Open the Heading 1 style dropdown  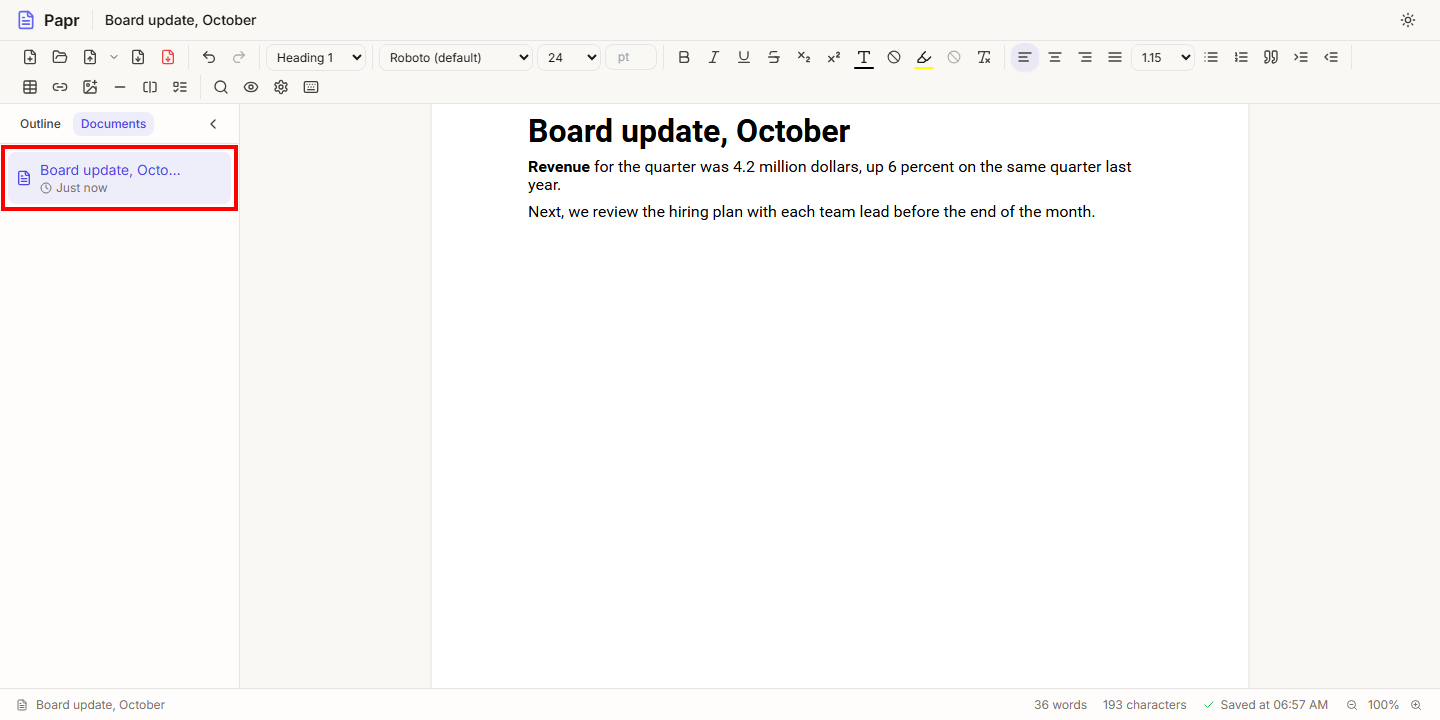[x=317, y=57]
